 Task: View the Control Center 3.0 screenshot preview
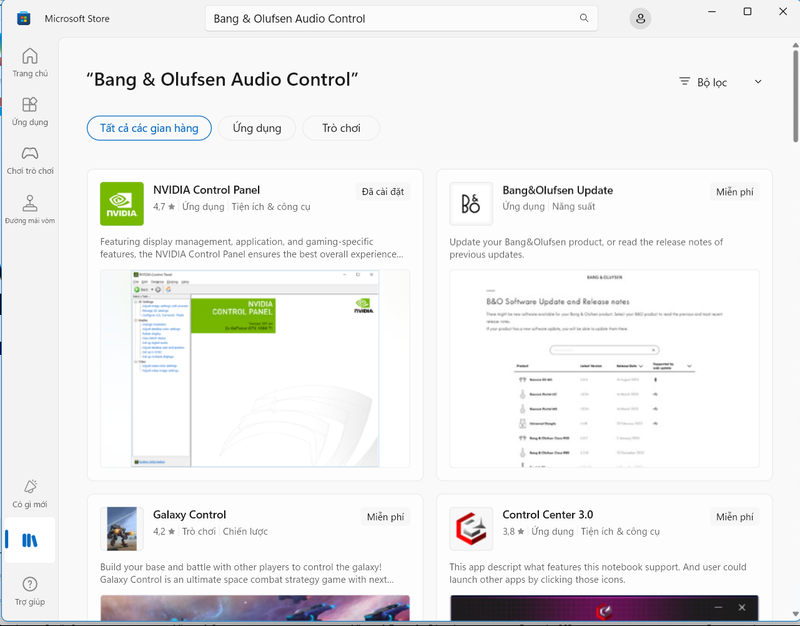pyautogui.click(x=604, y=608)
